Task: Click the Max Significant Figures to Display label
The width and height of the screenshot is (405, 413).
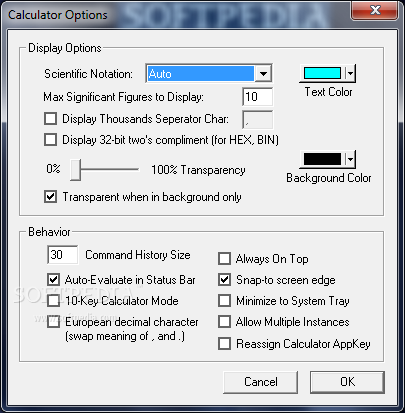Action: (x=123, y=97)
